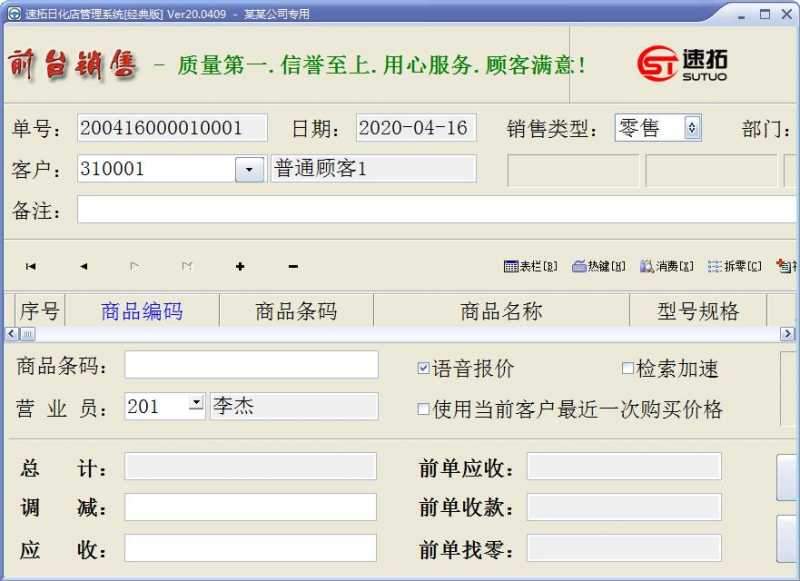800x581 pixels.
Task: Check the use customer's last purchase price option
Action: pos(423,411)
